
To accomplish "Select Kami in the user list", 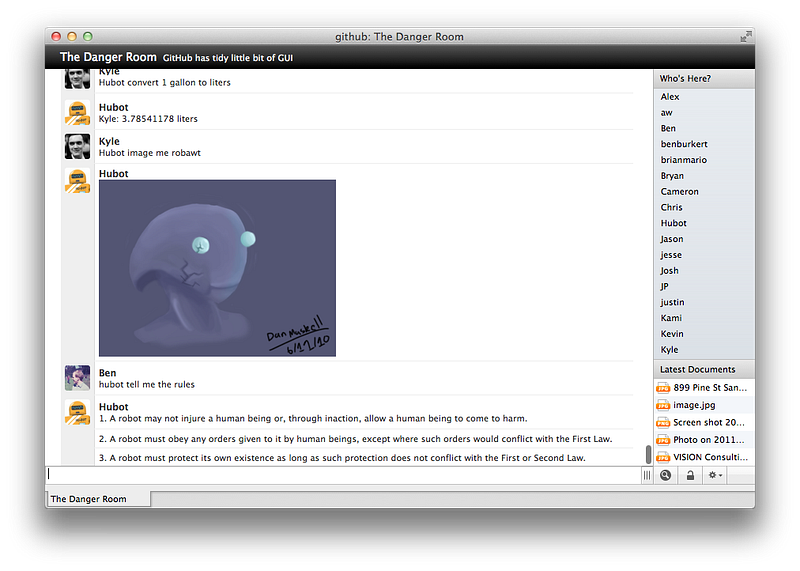I will click(704, 318).
